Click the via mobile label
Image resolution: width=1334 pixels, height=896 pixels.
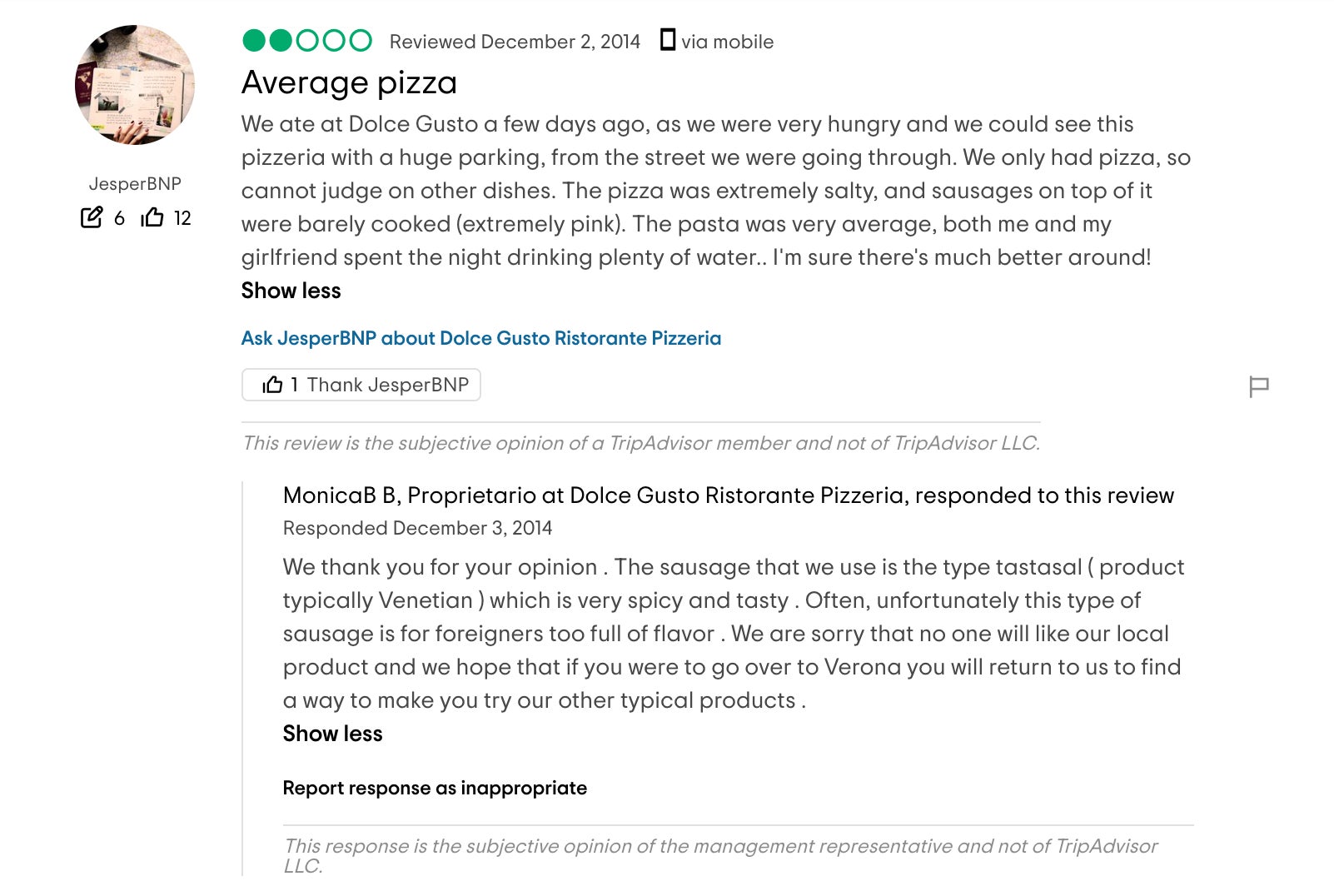click(727, 42)
